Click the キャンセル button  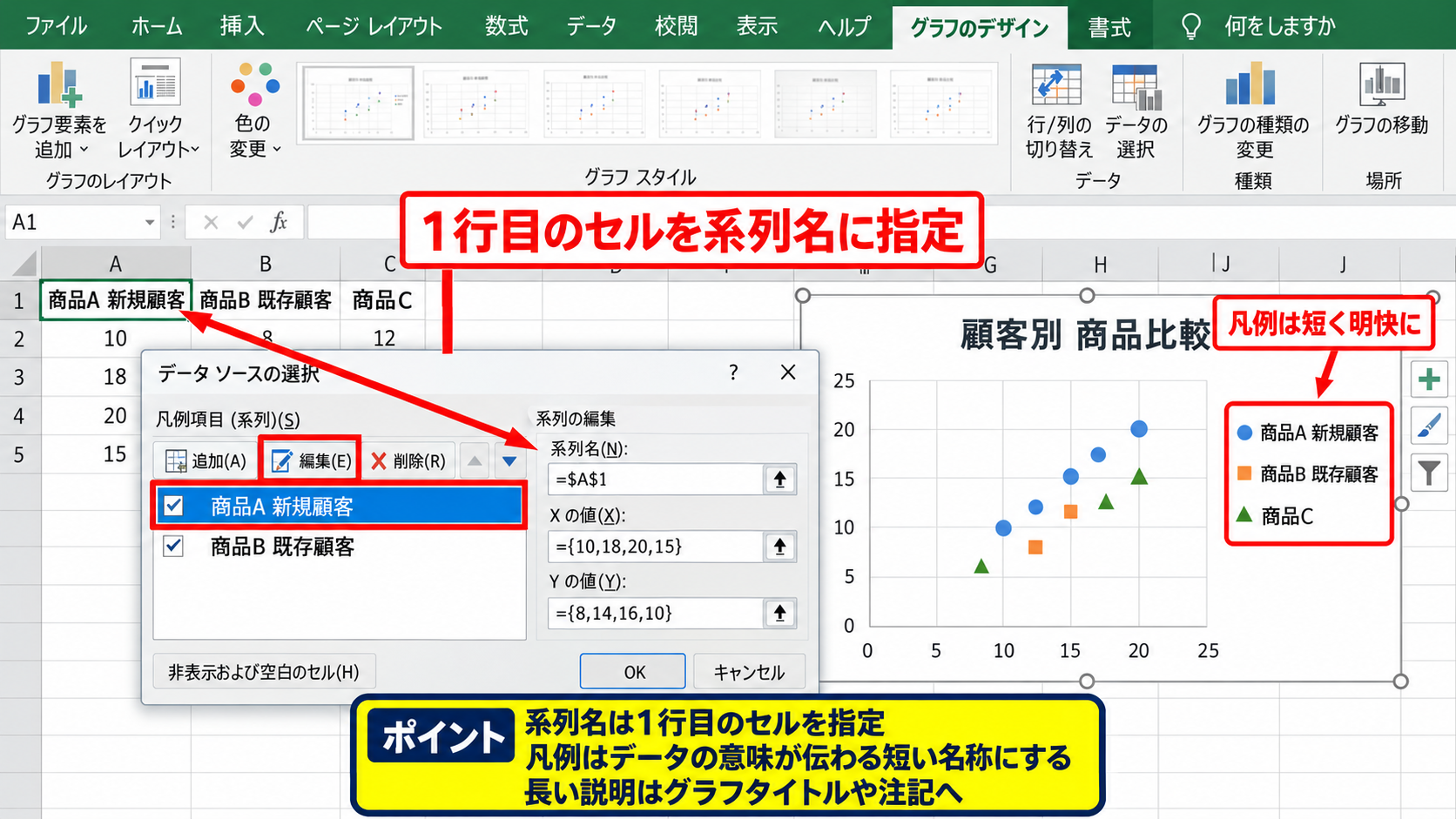(x=749, y=672)
